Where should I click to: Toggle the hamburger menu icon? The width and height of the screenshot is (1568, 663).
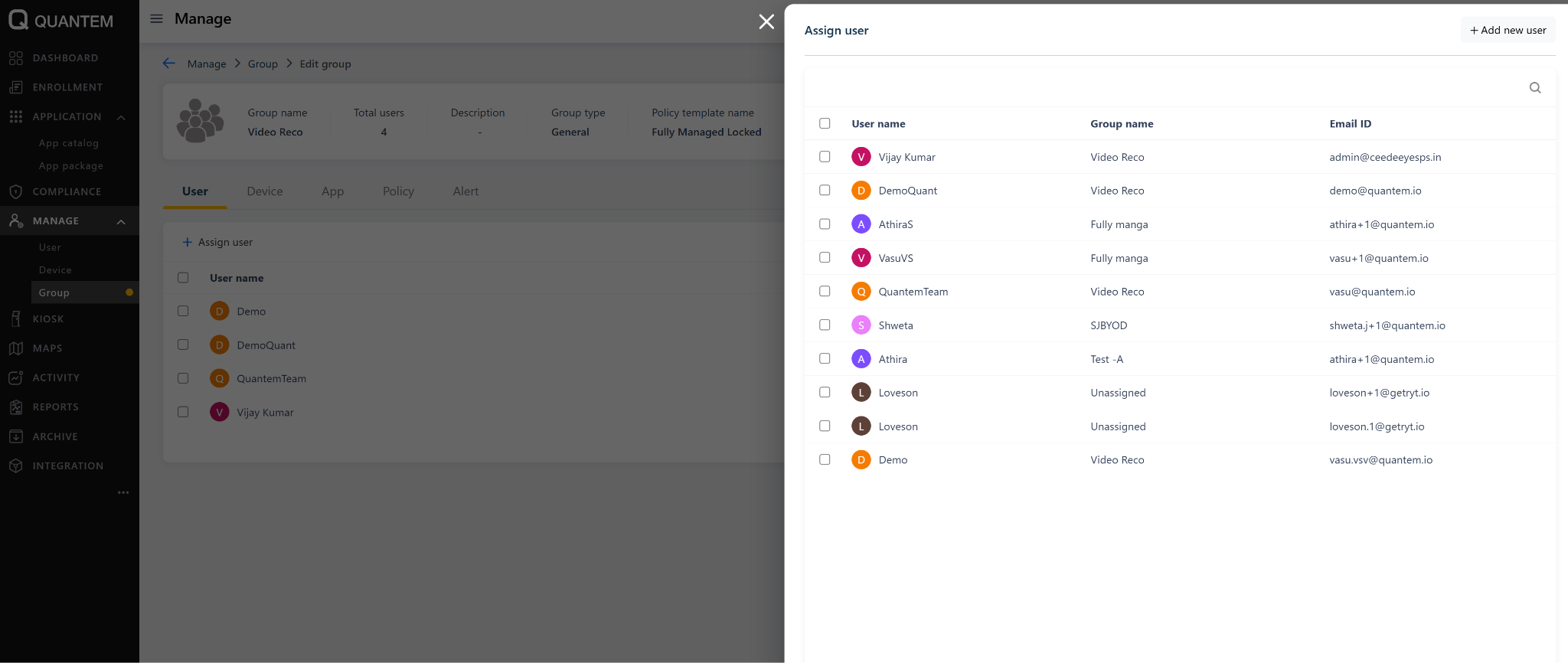coord(156,19)
